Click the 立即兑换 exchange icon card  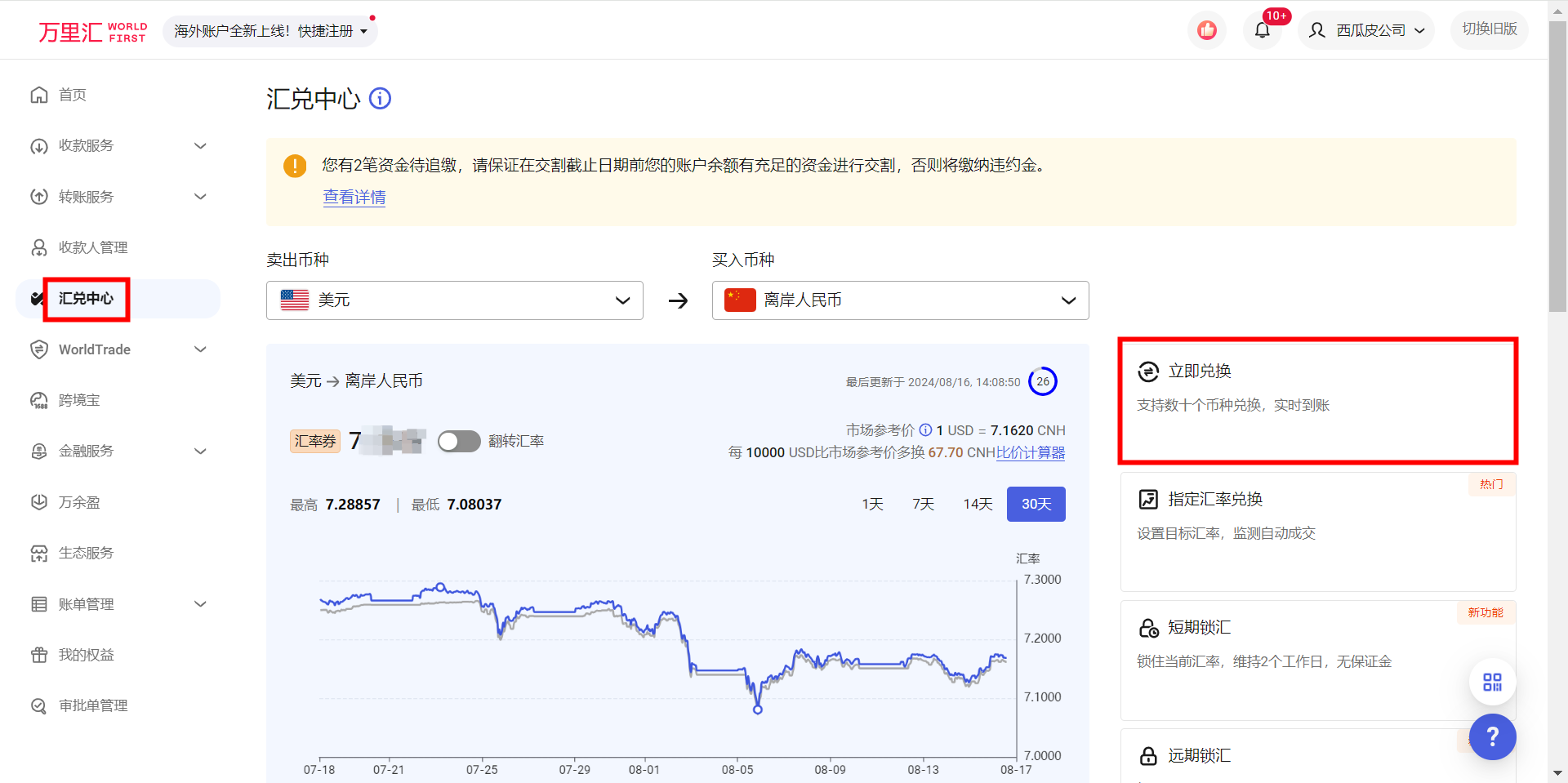pos(1147,371)
